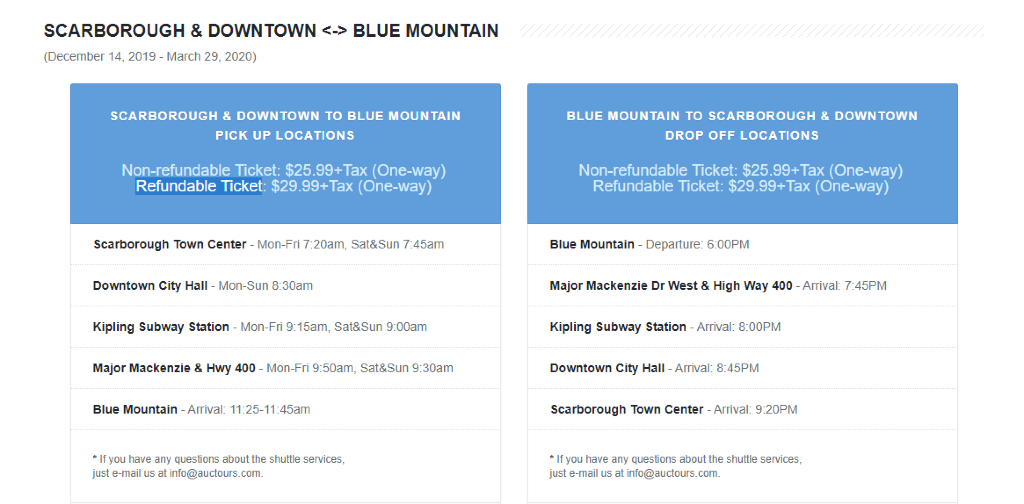Select the Scarborough Town Center pickup row

click(285, 245)
